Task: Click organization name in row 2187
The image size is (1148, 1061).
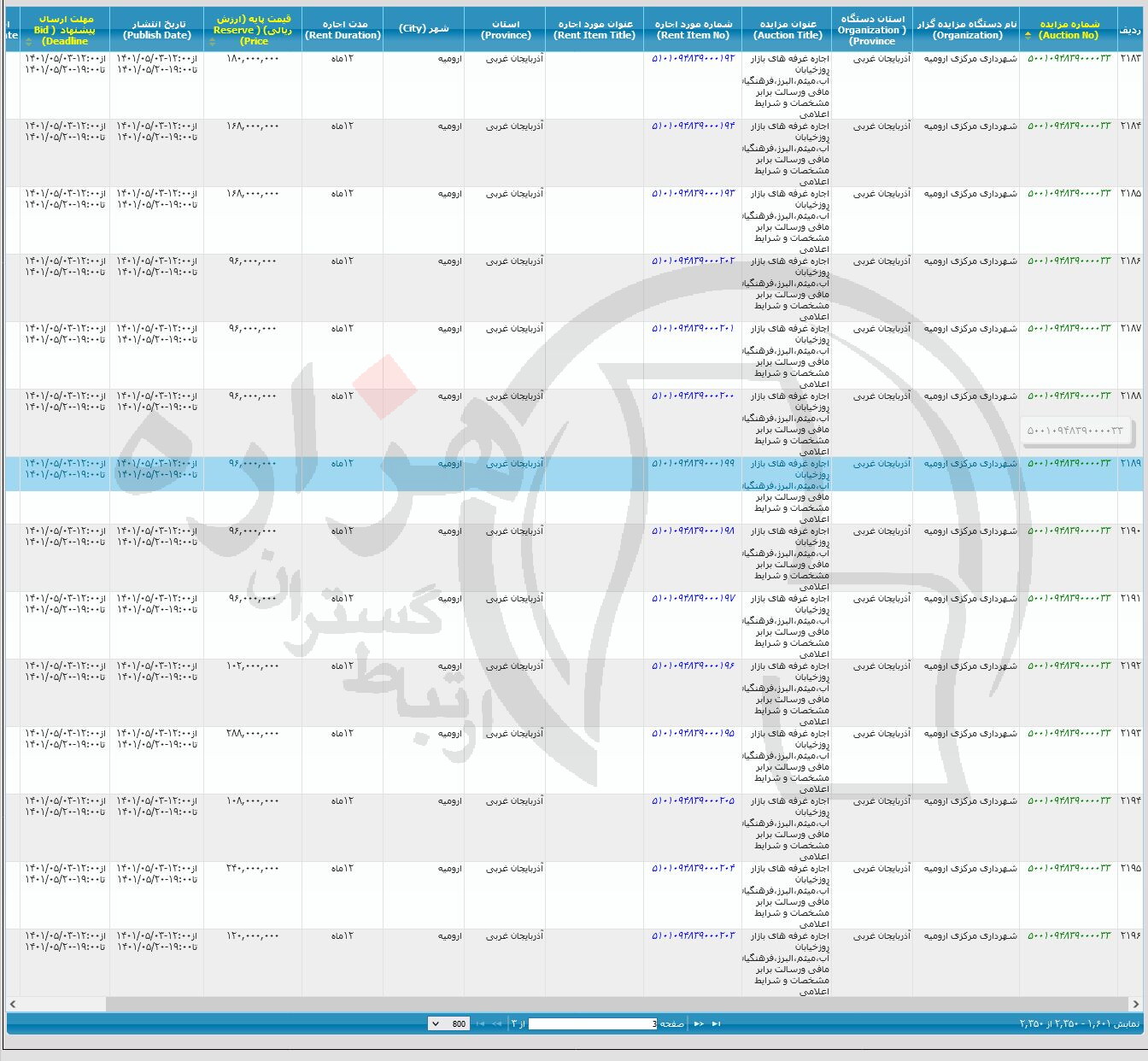Action: (x=970, y=329)
